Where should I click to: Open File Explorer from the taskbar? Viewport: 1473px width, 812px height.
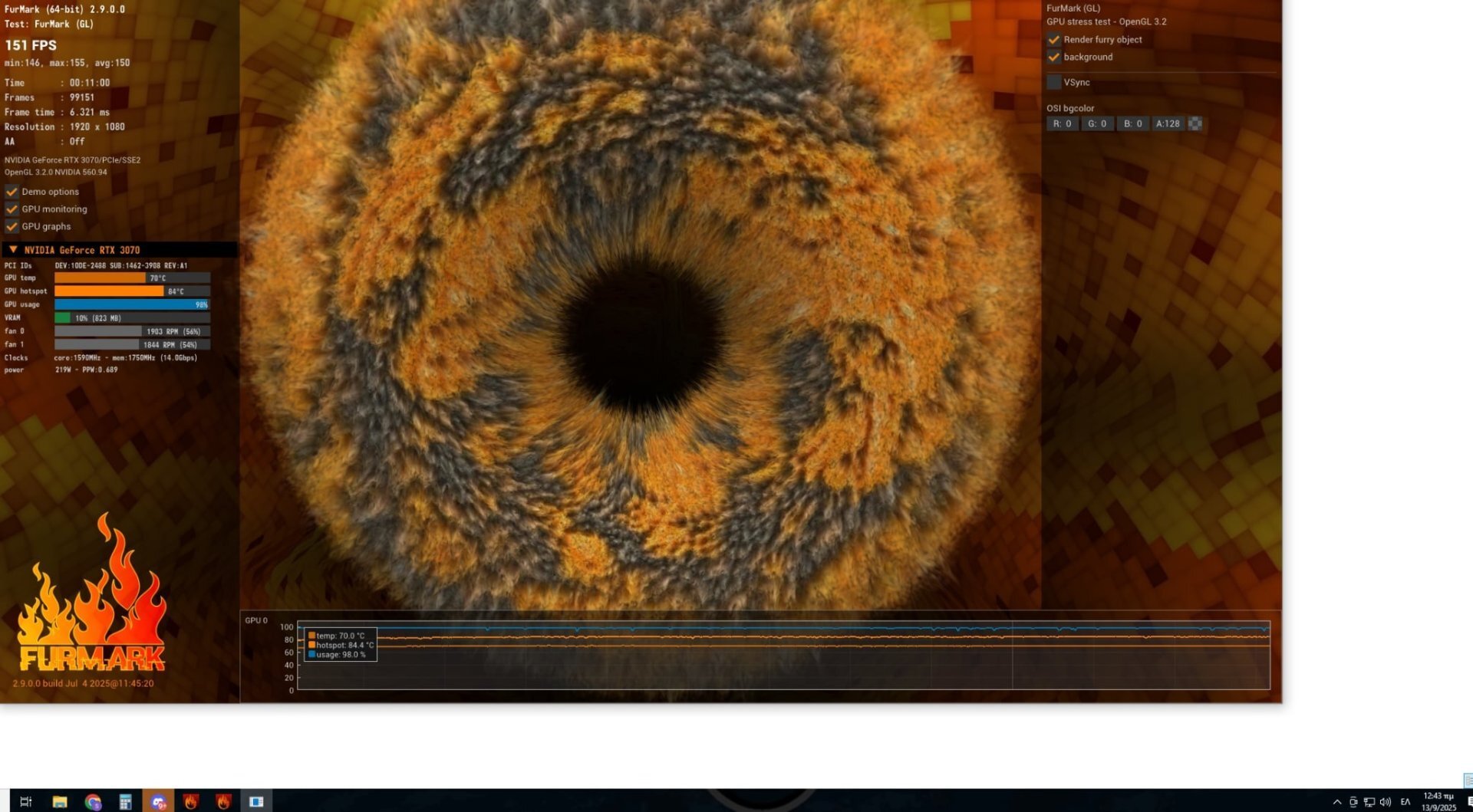click(59, 801)
